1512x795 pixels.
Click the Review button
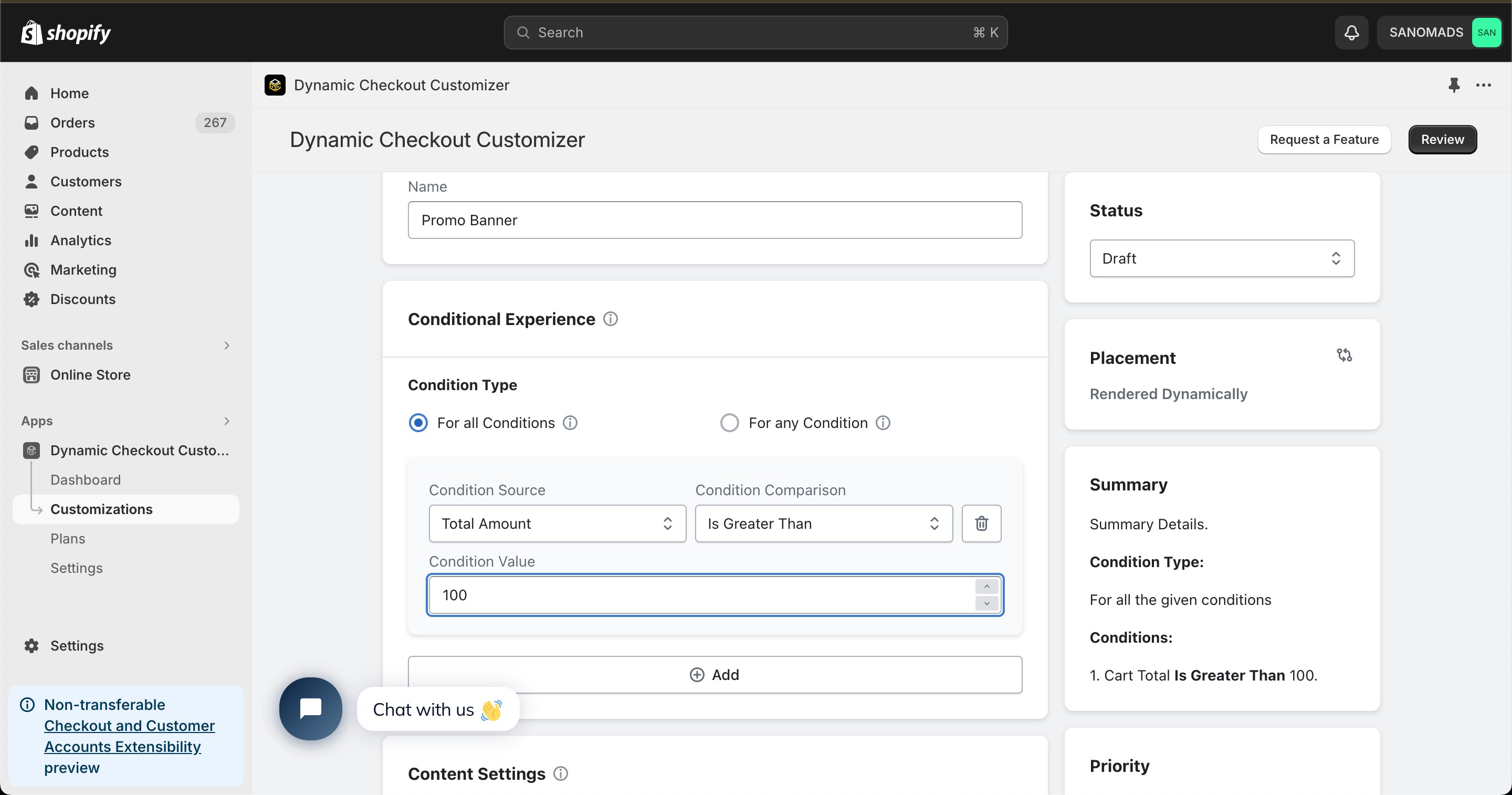[1442, 139]
